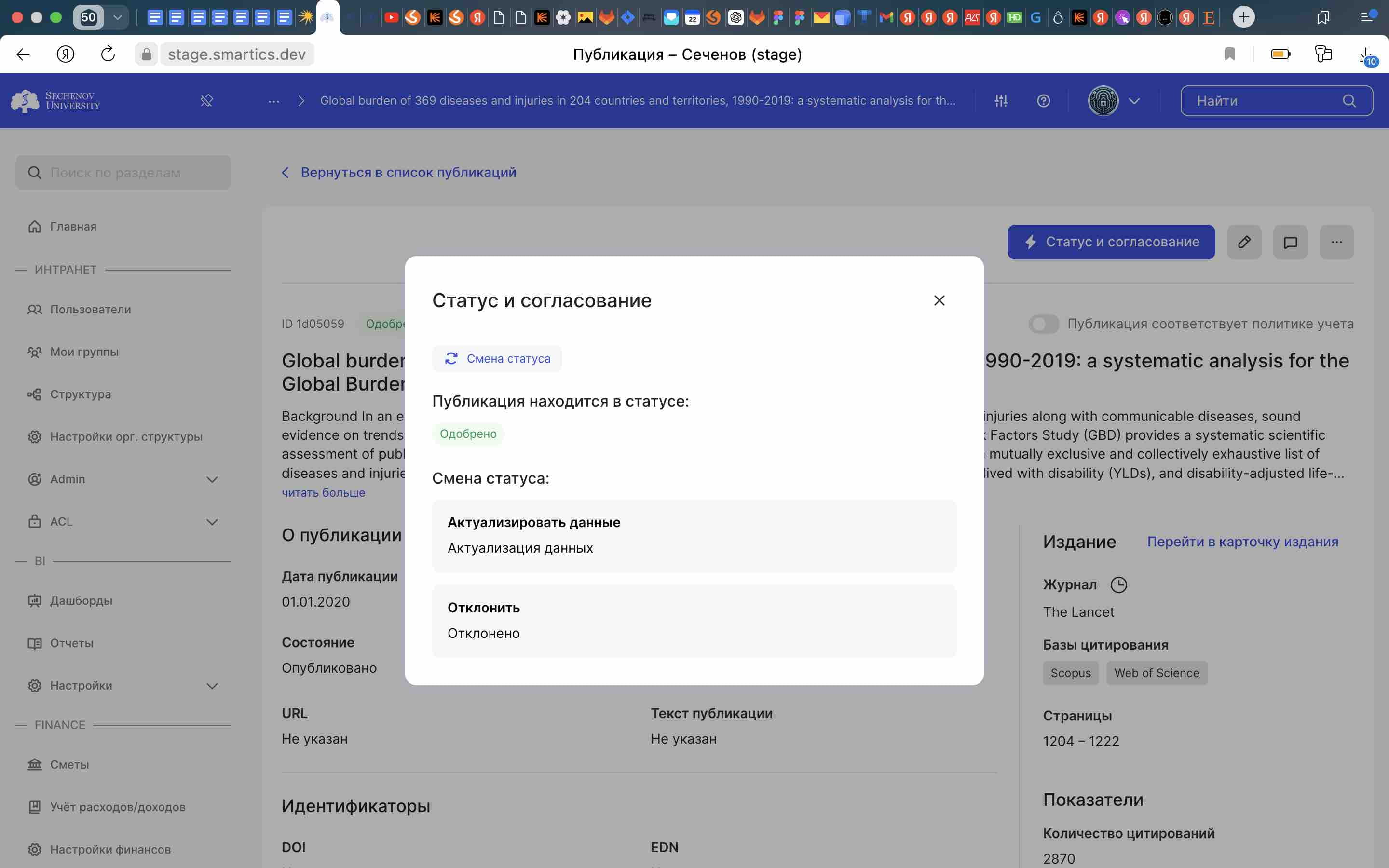Click the help question mark icon
Screen dimensions: 1389x868
[1043, 101]
